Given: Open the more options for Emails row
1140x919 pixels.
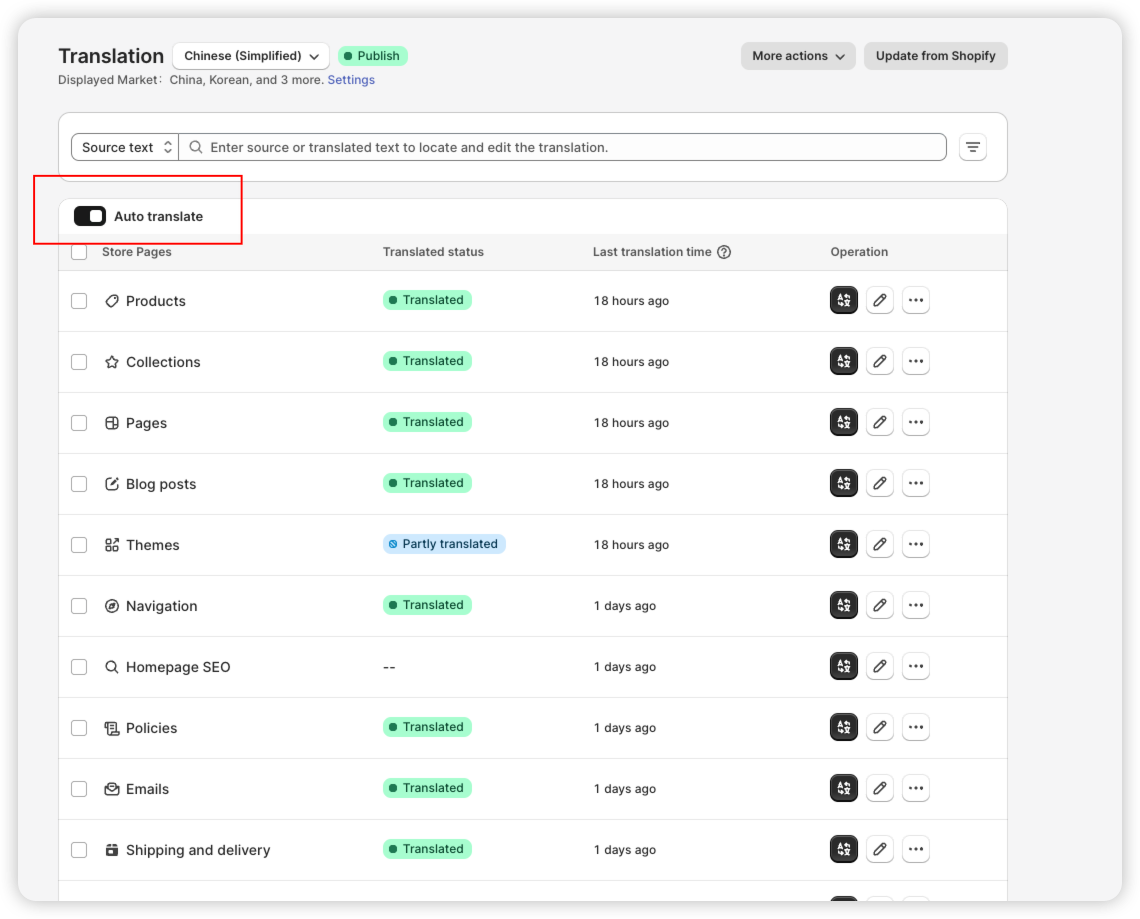Looking at the screenshot, I should [x=915, y=789].
